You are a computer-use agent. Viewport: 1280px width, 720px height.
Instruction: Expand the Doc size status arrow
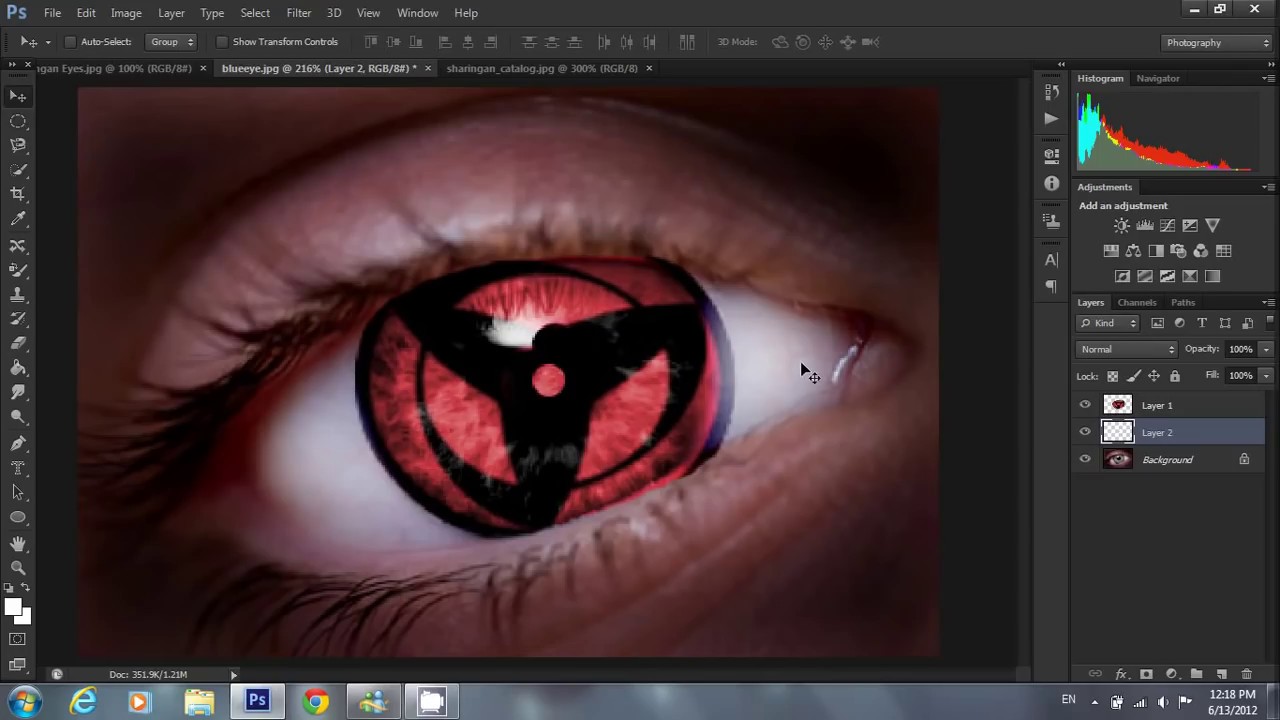pos(234,675)
